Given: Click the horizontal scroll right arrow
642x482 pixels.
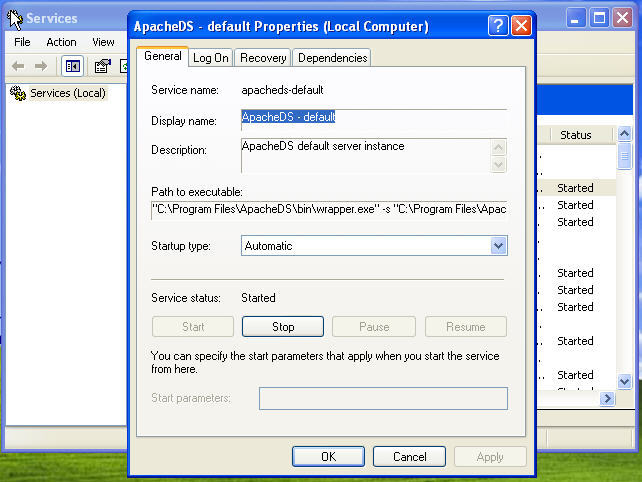Looking at the screenshot, I should tap(608, 398).
